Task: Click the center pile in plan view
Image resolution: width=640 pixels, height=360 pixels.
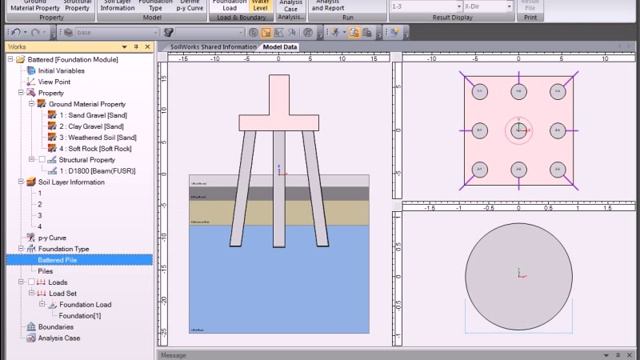Action: click(x=518, y=131)
